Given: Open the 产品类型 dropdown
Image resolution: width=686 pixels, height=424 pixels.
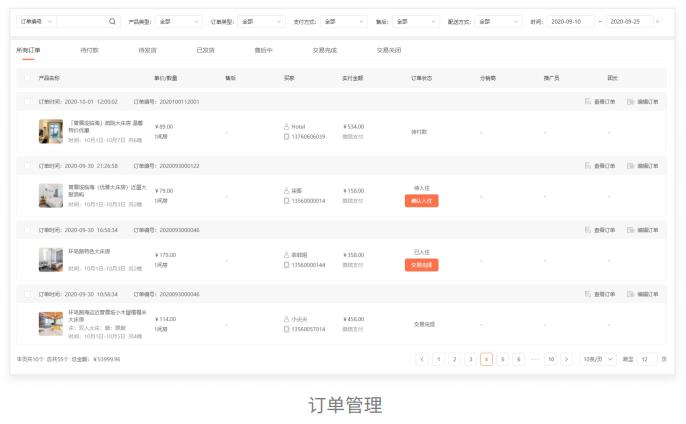Looking at the screenshot, I should click(176, 21).
